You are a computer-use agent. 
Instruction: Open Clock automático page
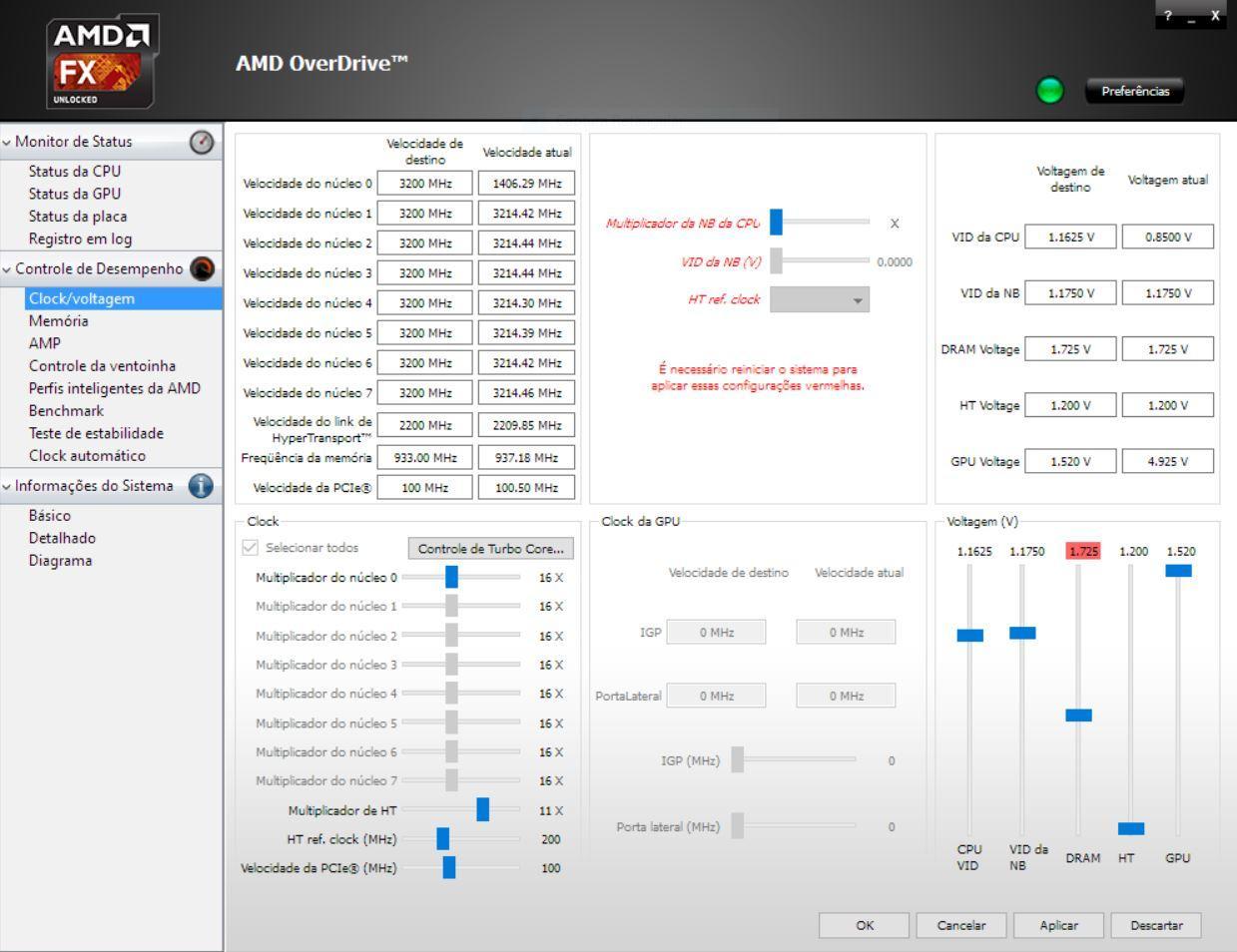[87, 456]
